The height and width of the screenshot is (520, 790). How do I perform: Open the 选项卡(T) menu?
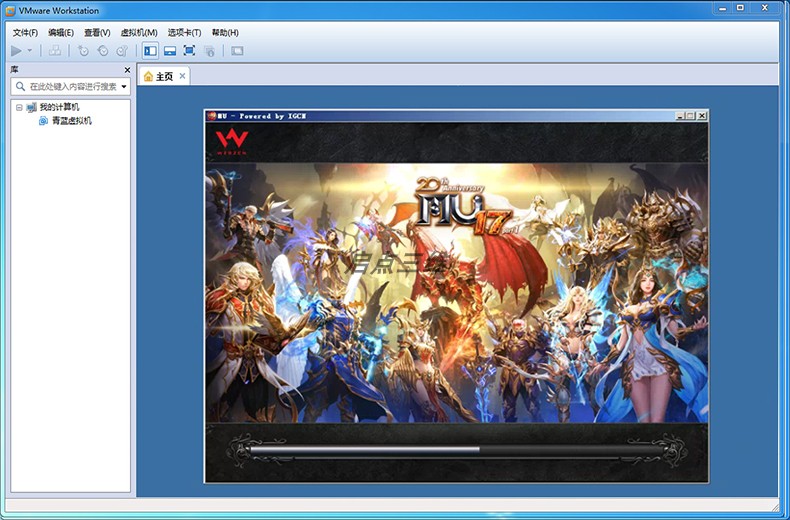tap(184, 33)
